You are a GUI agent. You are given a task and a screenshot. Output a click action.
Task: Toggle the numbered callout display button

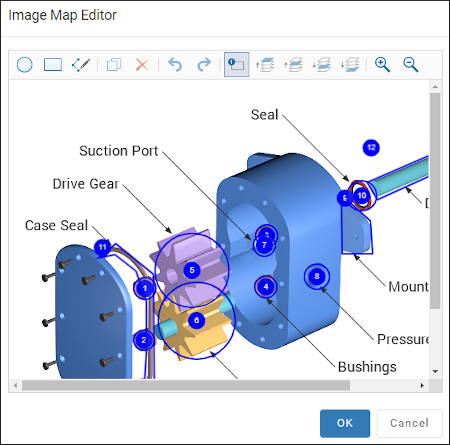237,64
